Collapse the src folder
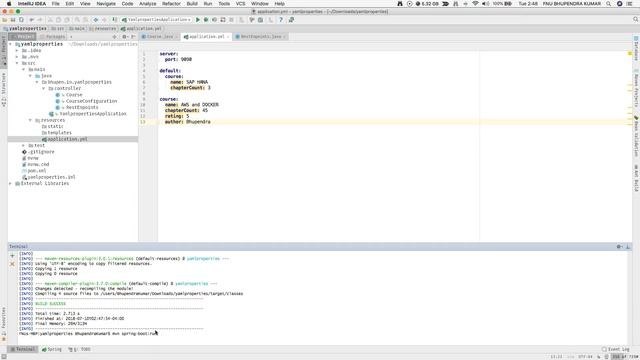The width and height of the screenshot is (640, 360). coord(17,63)
